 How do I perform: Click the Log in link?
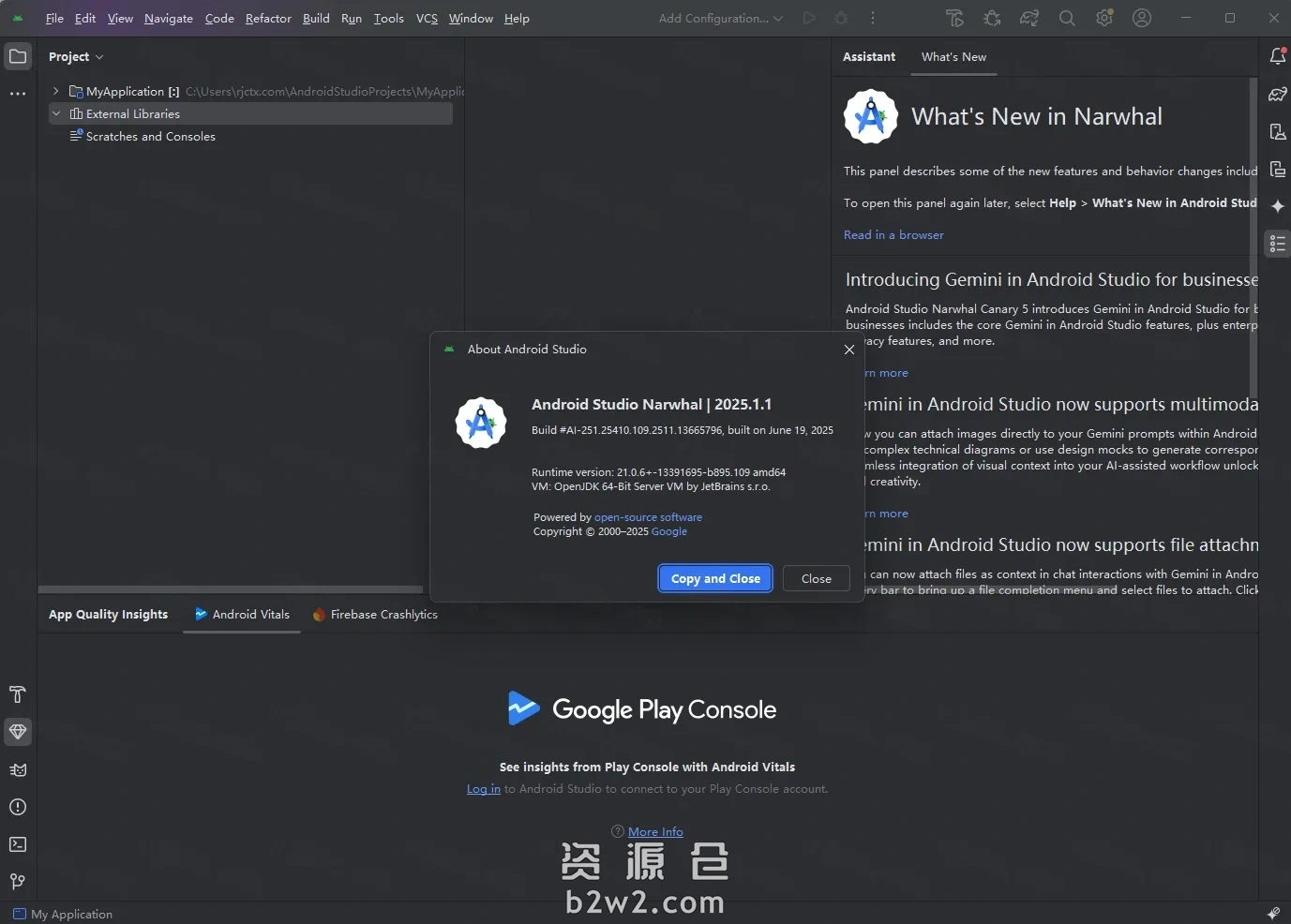point(483,789)
